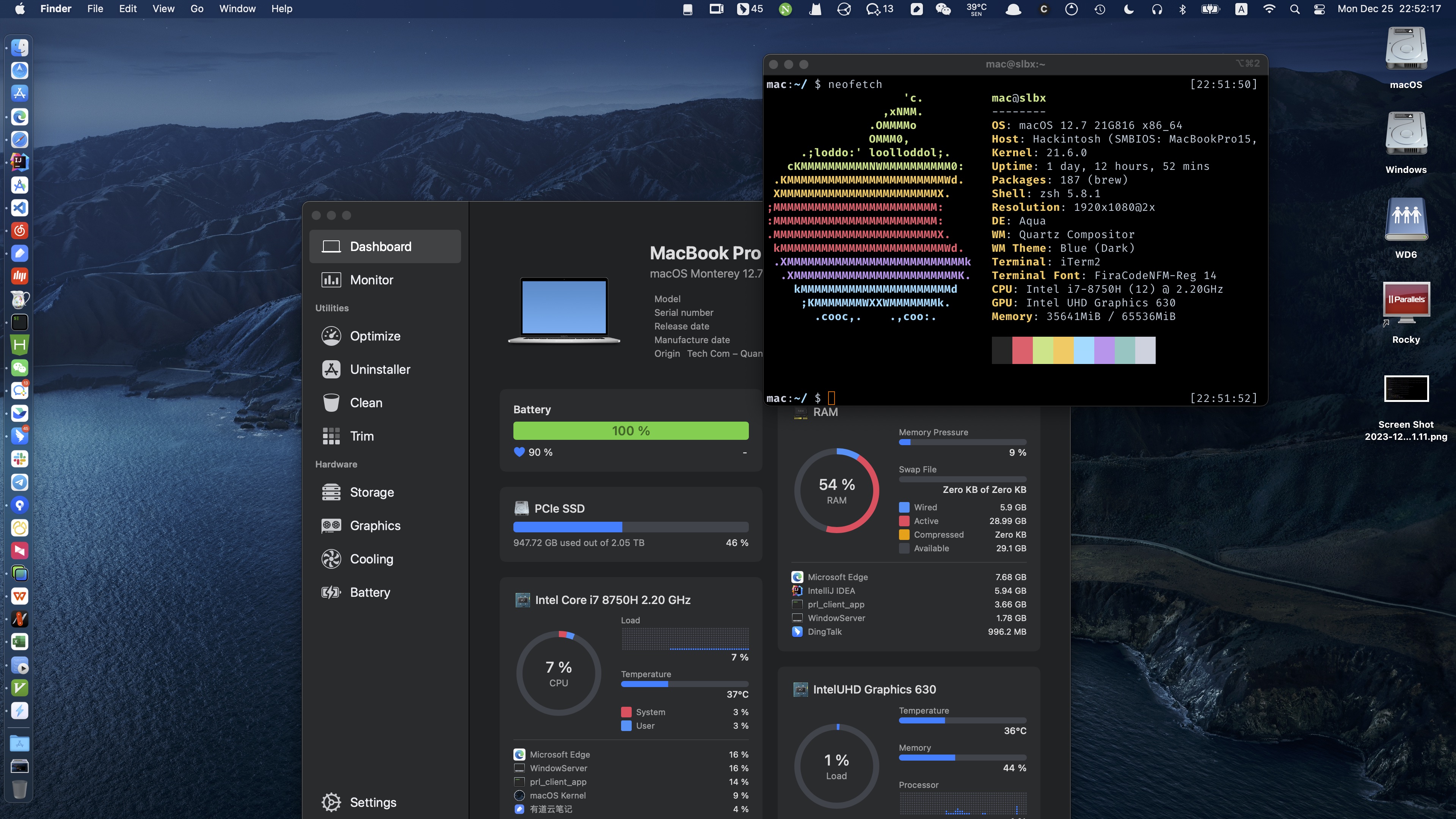Select the Screen Shot png file thumbnail
Viewport: 1456px width, 819px height.
1406,389
